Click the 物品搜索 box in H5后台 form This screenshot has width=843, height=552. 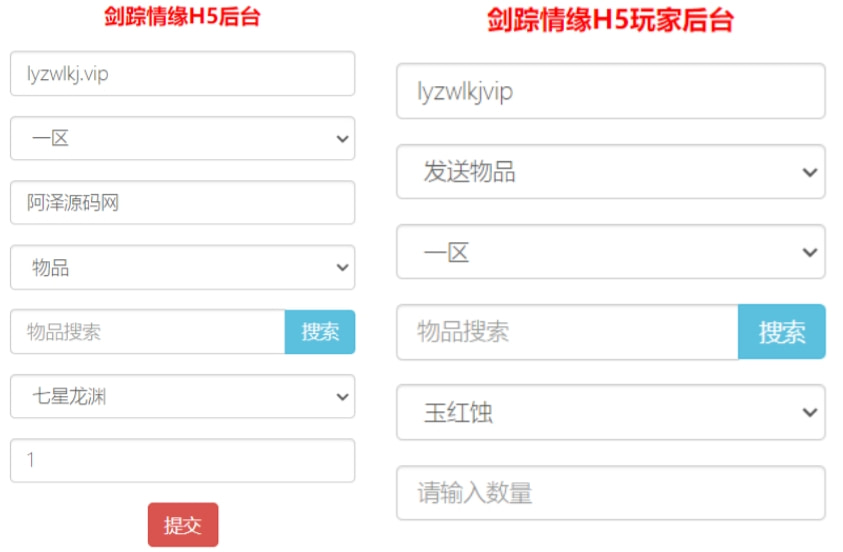(148, 332)
